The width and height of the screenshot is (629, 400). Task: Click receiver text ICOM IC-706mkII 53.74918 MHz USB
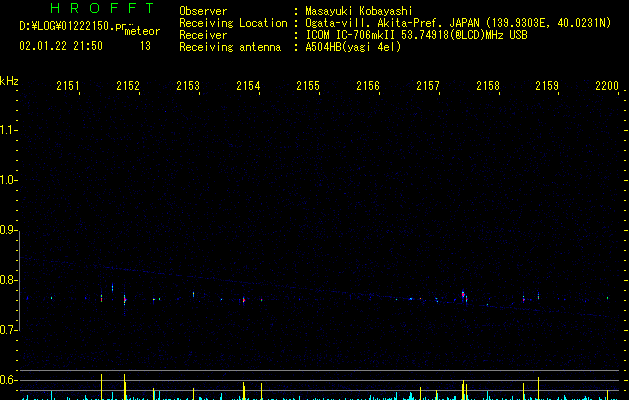click(x=416, y=35)
